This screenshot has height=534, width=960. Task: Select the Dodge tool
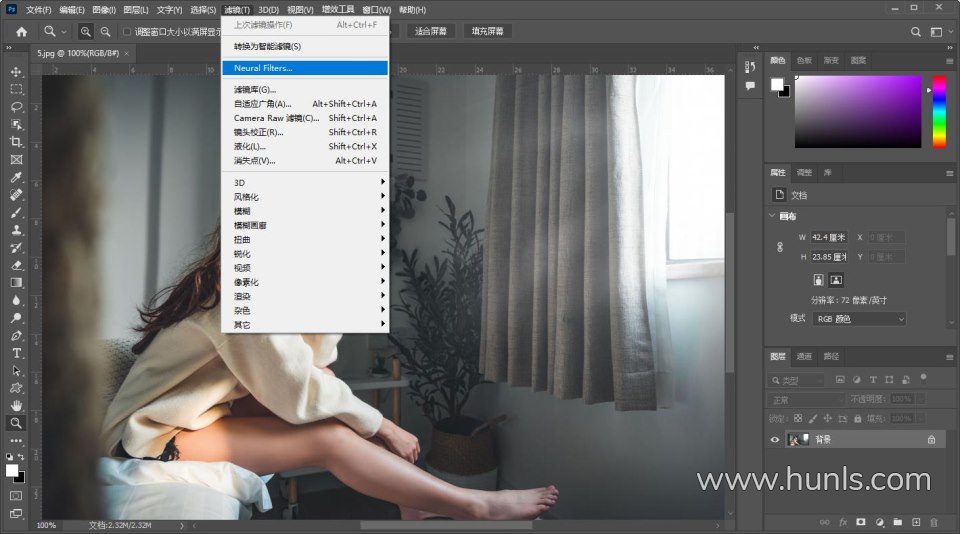click(x=17, y=318)
